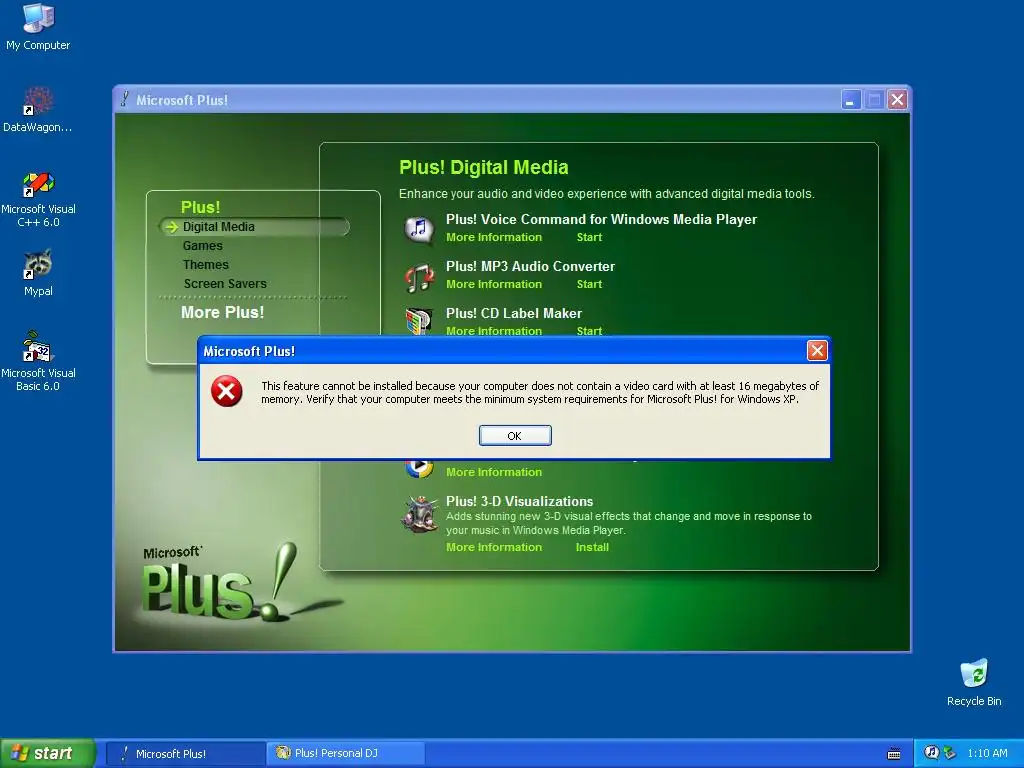Select the Recycle Bin icon
Image resolution: width=1024 pixels, height=768 pixels.
click(974, 682)
